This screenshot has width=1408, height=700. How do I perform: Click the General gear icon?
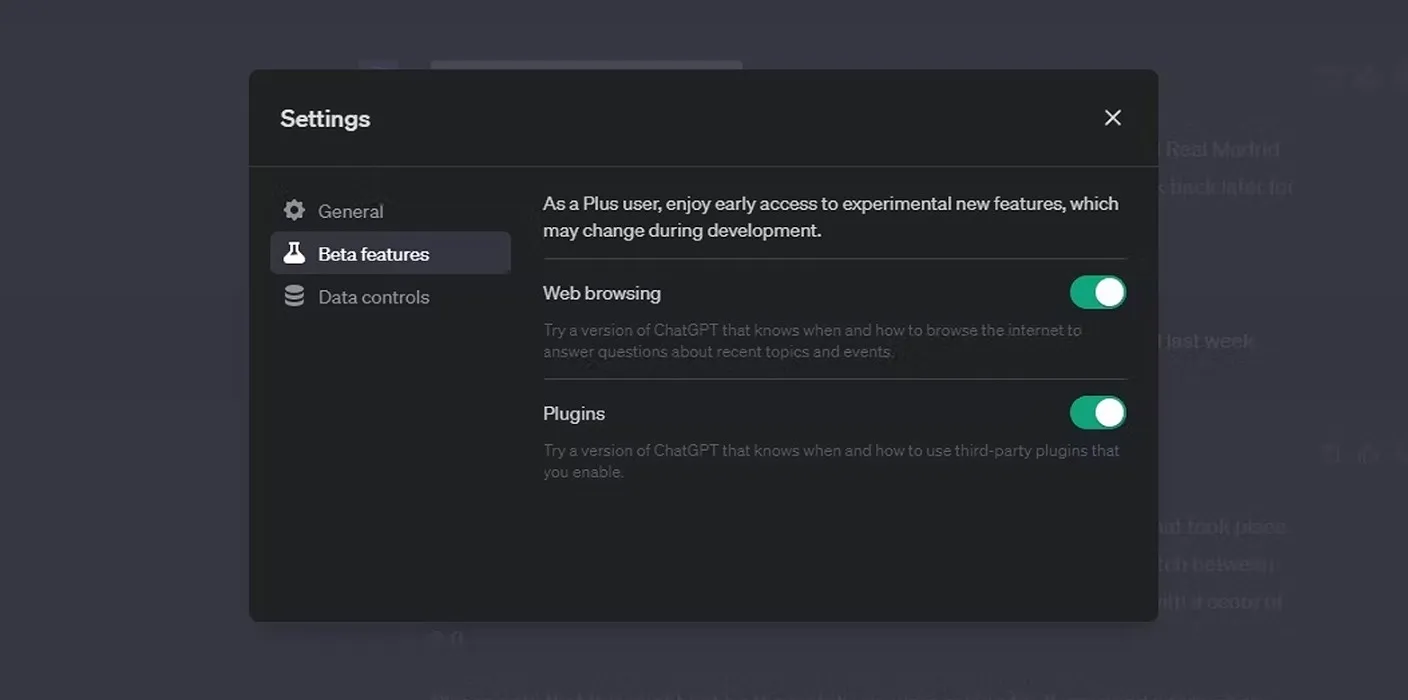[294, 211]
